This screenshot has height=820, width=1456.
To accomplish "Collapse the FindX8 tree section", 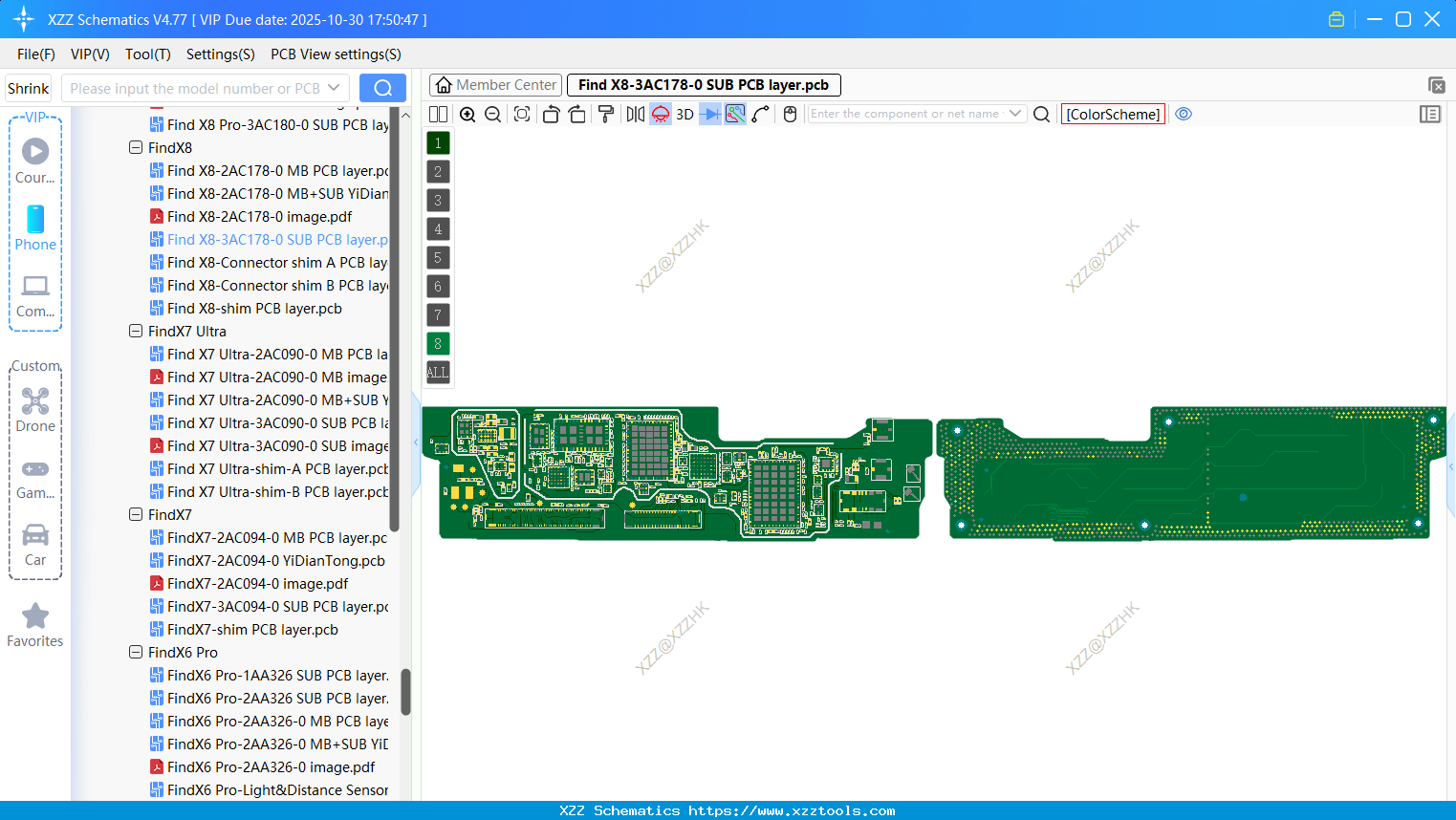I will tap(136, 147).
